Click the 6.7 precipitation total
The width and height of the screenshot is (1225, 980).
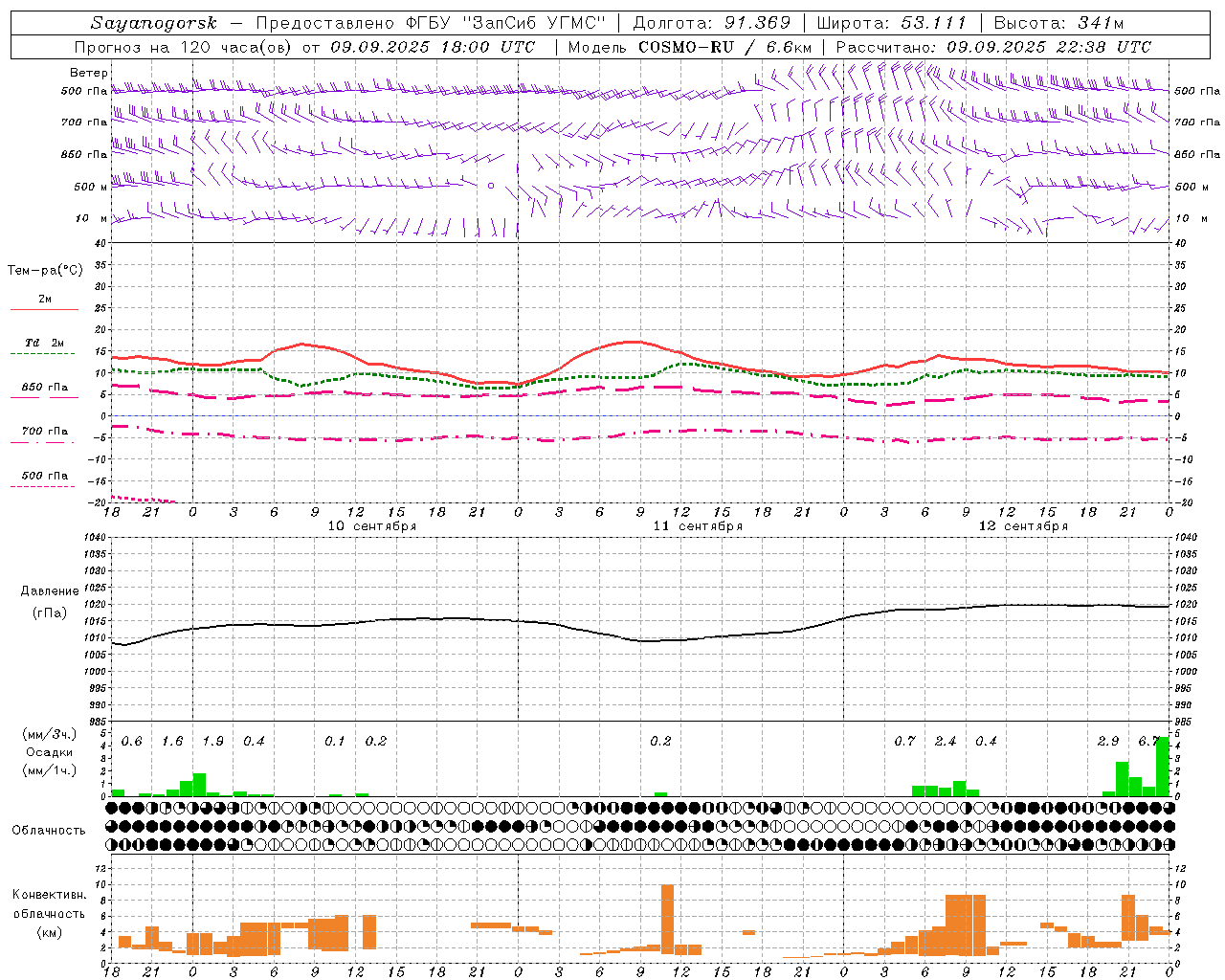(1148, 742)
